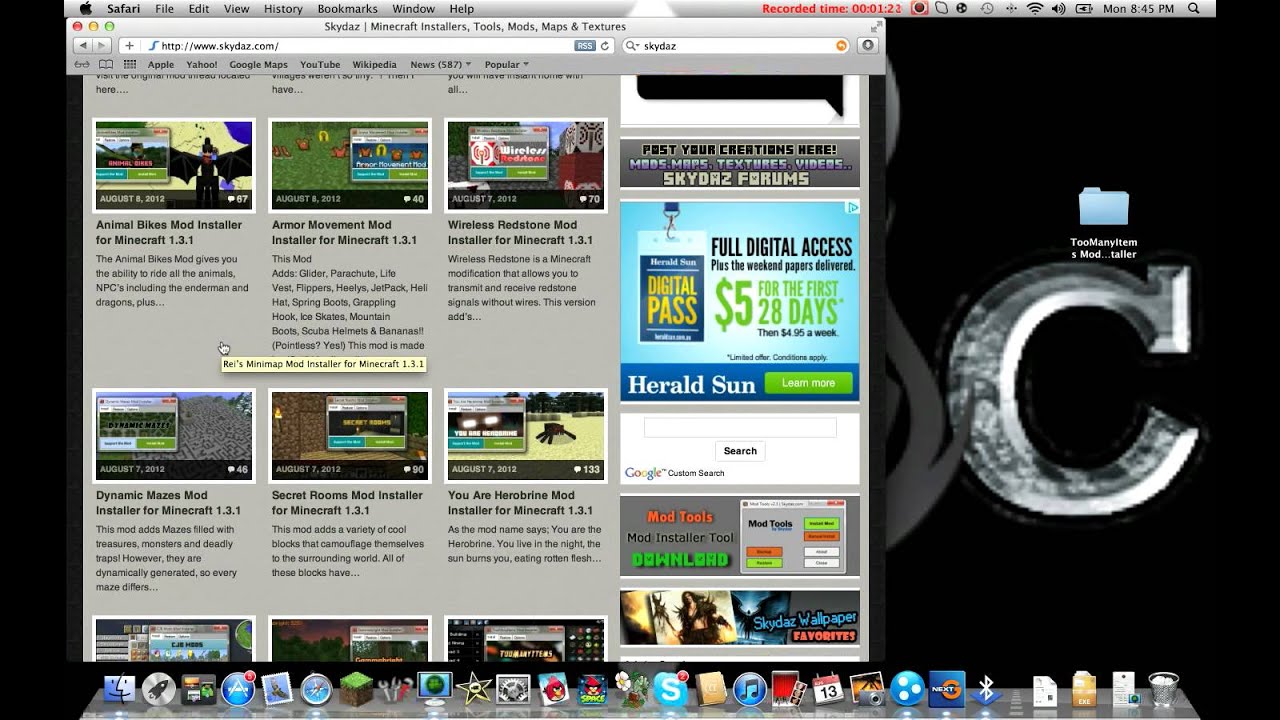This screenshot has height=720, width=1280.
Task: Launch Angry Birds from the Dock
Action: [552, 688]
